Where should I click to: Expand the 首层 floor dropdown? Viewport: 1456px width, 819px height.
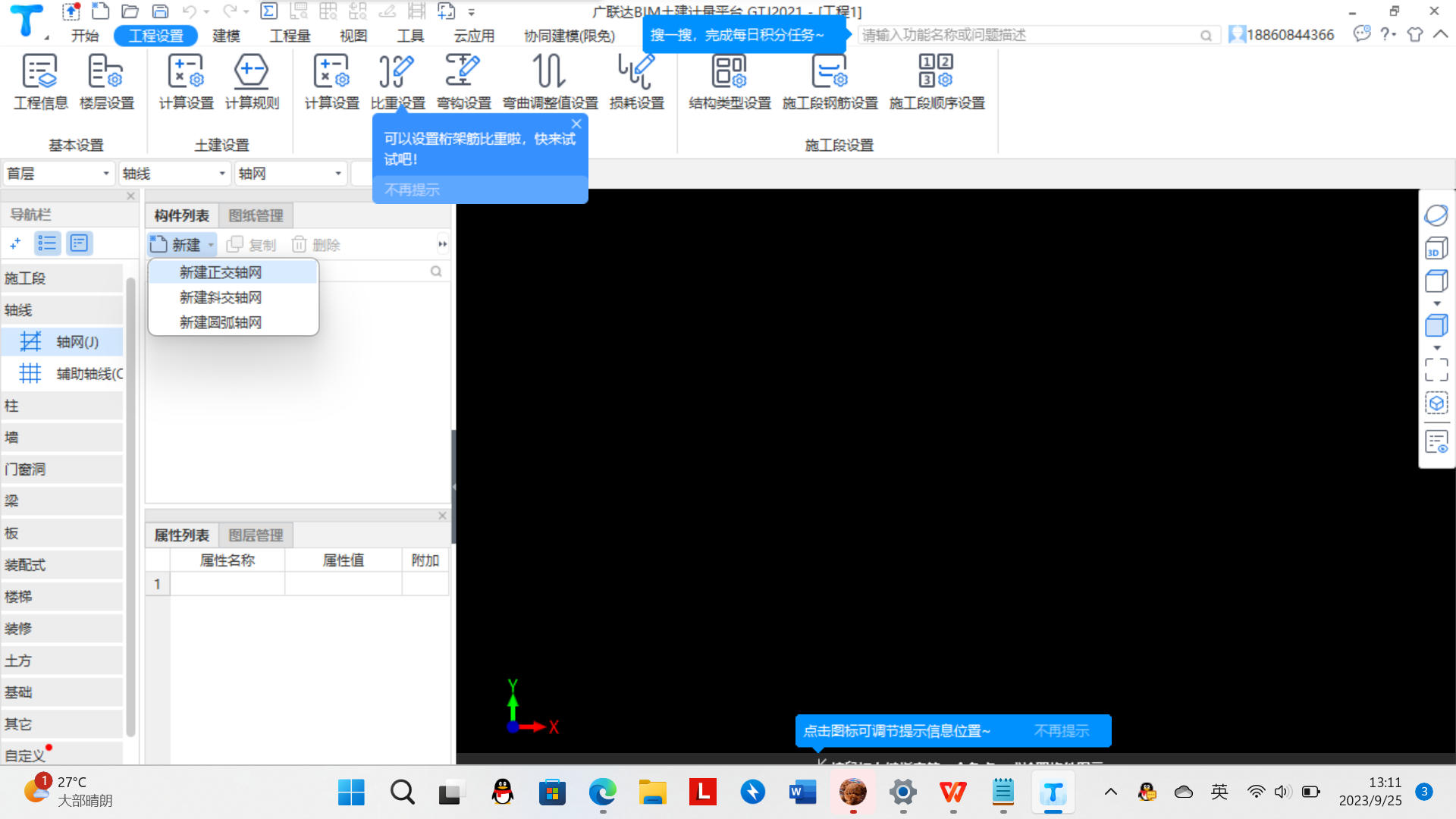point(105,174)
